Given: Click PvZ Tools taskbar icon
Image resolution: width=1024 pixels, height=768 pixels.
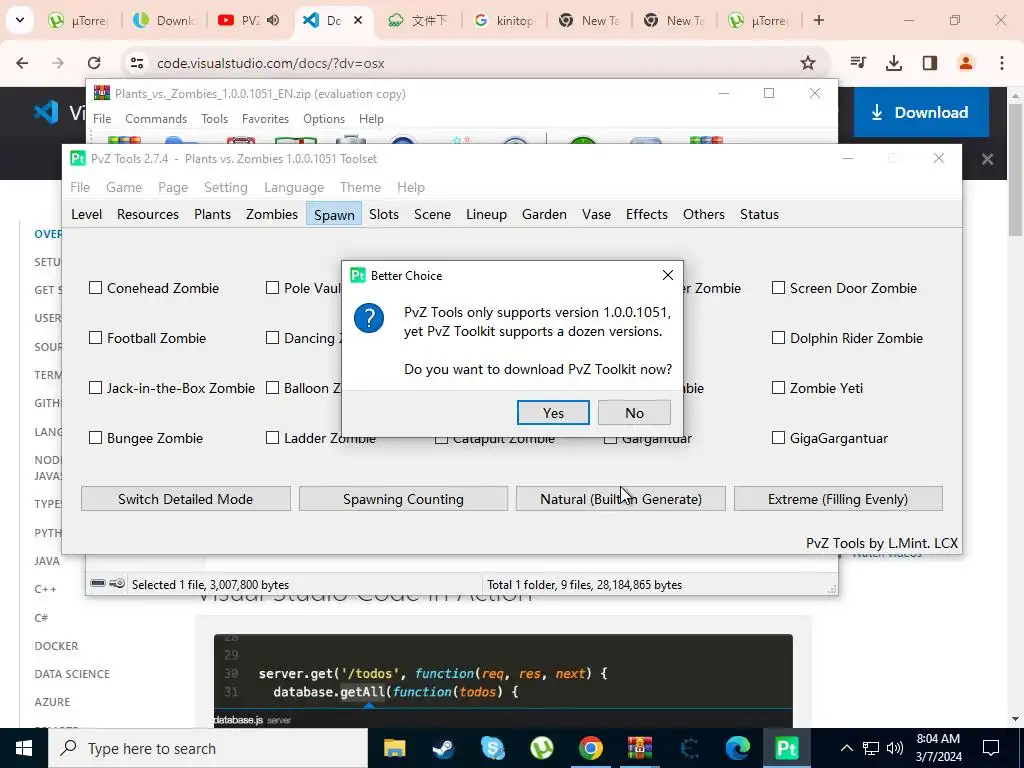Looking at the screenshot, I should (x=787, y=748).
